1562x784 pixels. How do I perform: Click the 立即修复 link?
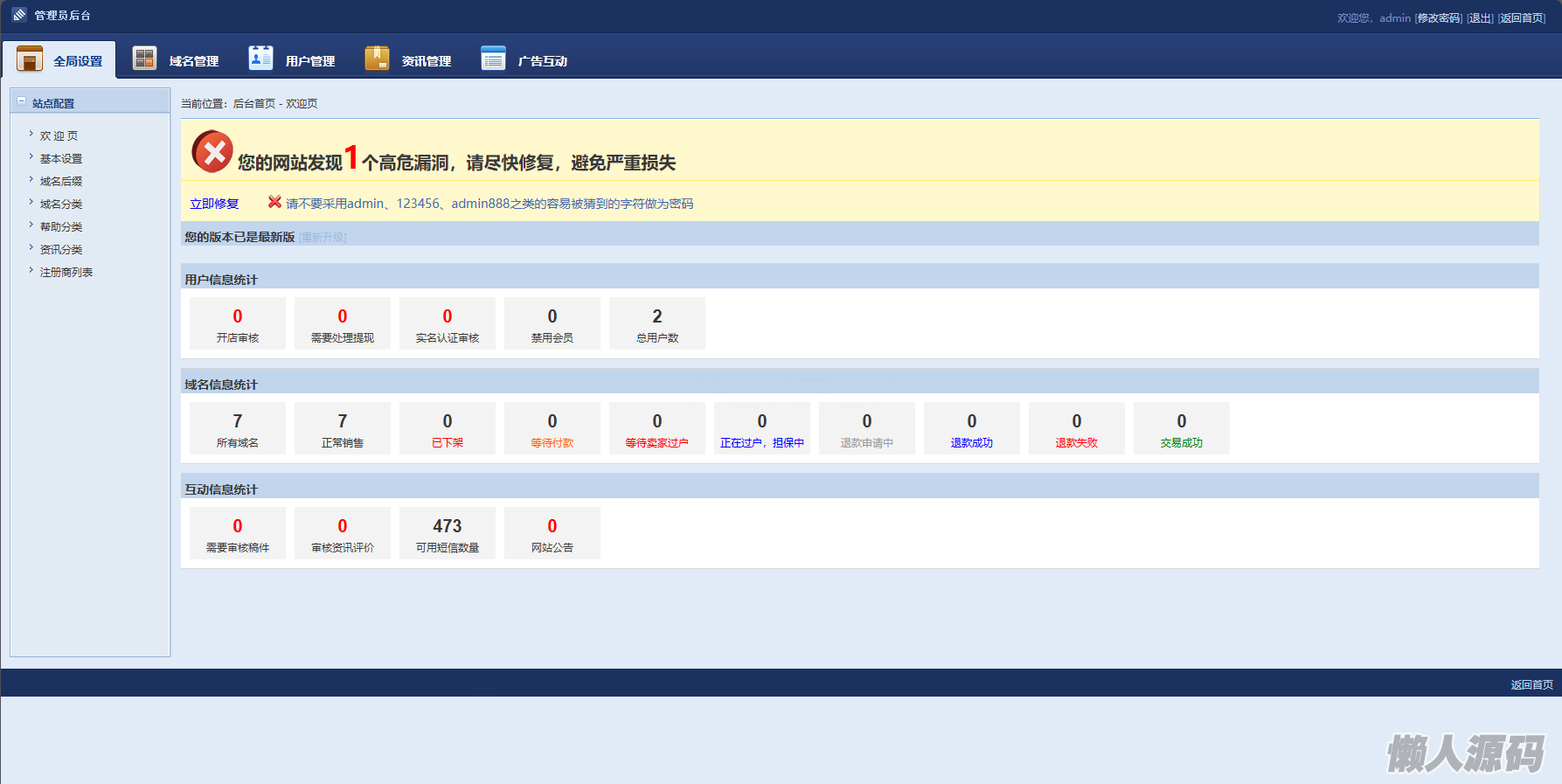[214, 204]
